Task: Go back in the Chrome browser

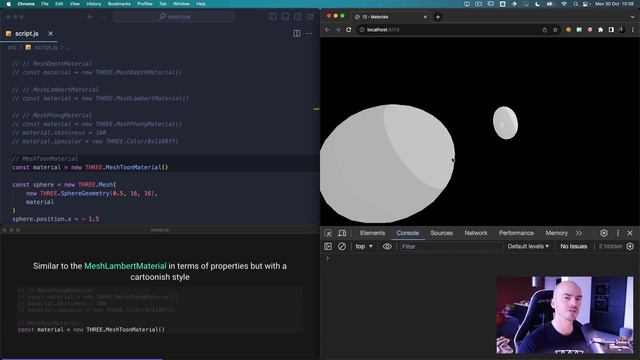Action: click(327, 30)
